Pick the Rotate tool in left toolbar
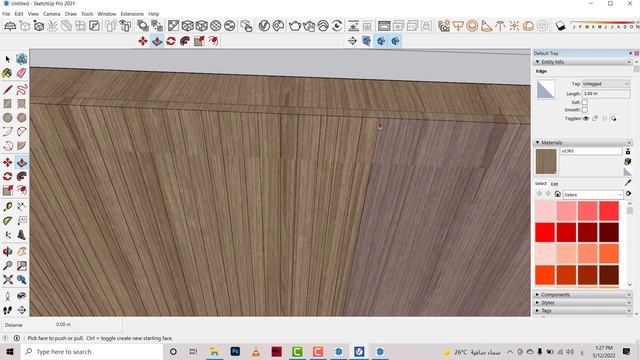Image resolution: width=640 pixels, height=360 pixels. point(7,176)
